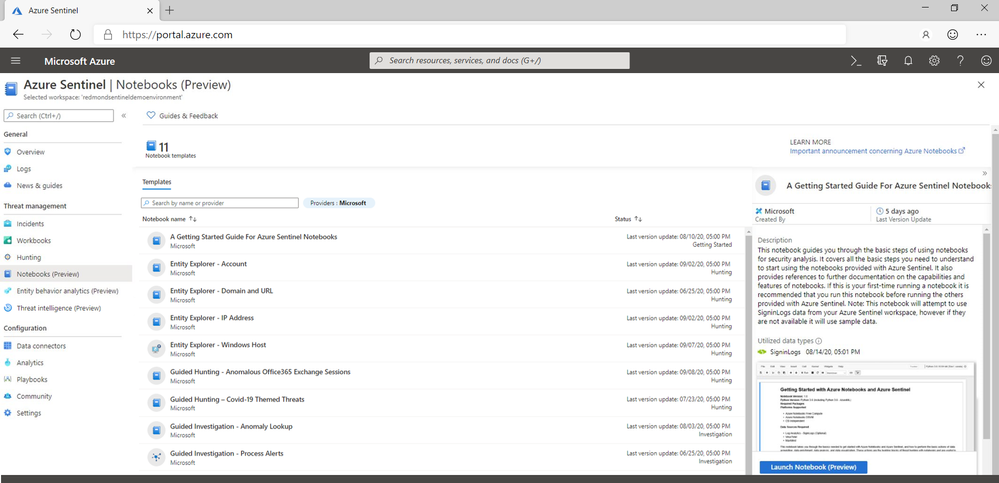Select Entity Explorer - Windows Host notebook
Screen dimensions: 999x483
[442, 349]
